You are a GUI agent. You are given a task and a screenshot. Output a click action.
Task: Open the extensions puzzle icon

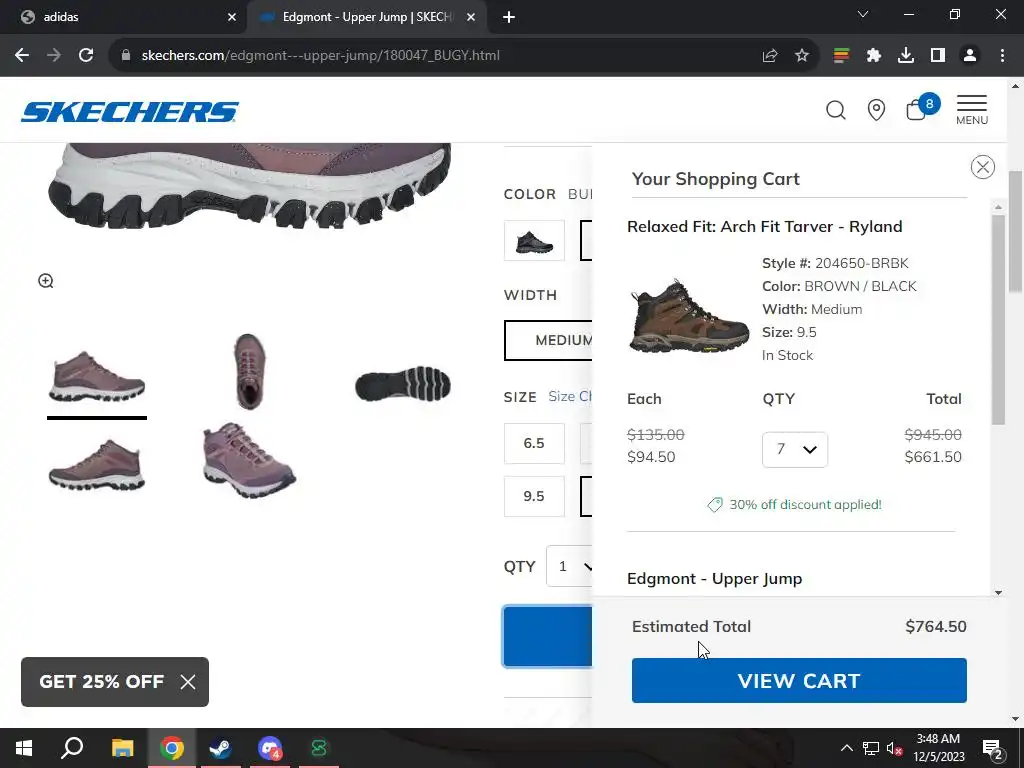click(873, 56)
